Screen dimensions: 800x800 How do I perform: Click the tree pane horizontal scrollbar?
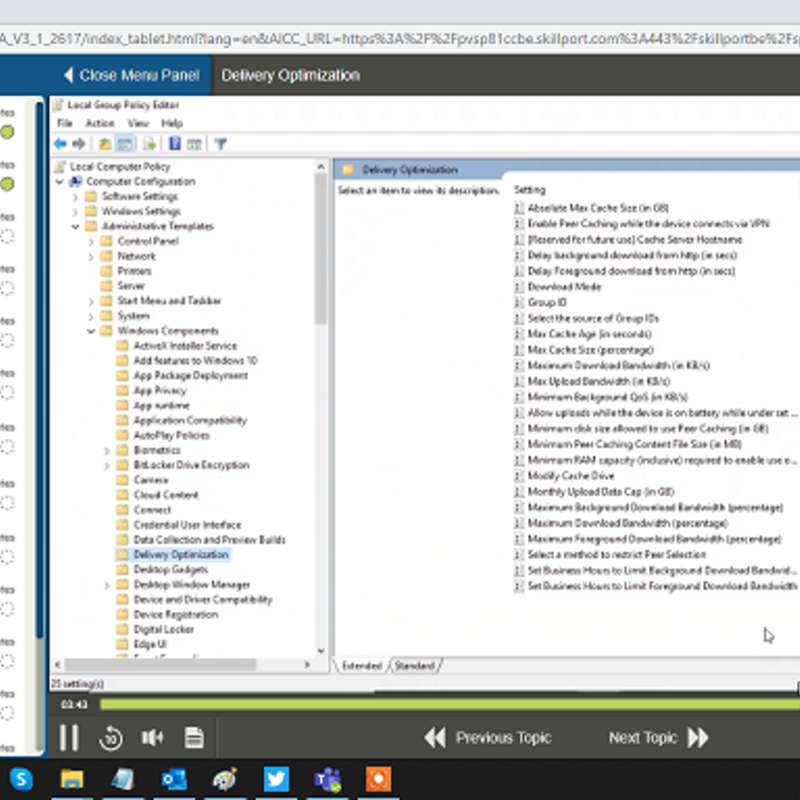click(x=160, y=665)
